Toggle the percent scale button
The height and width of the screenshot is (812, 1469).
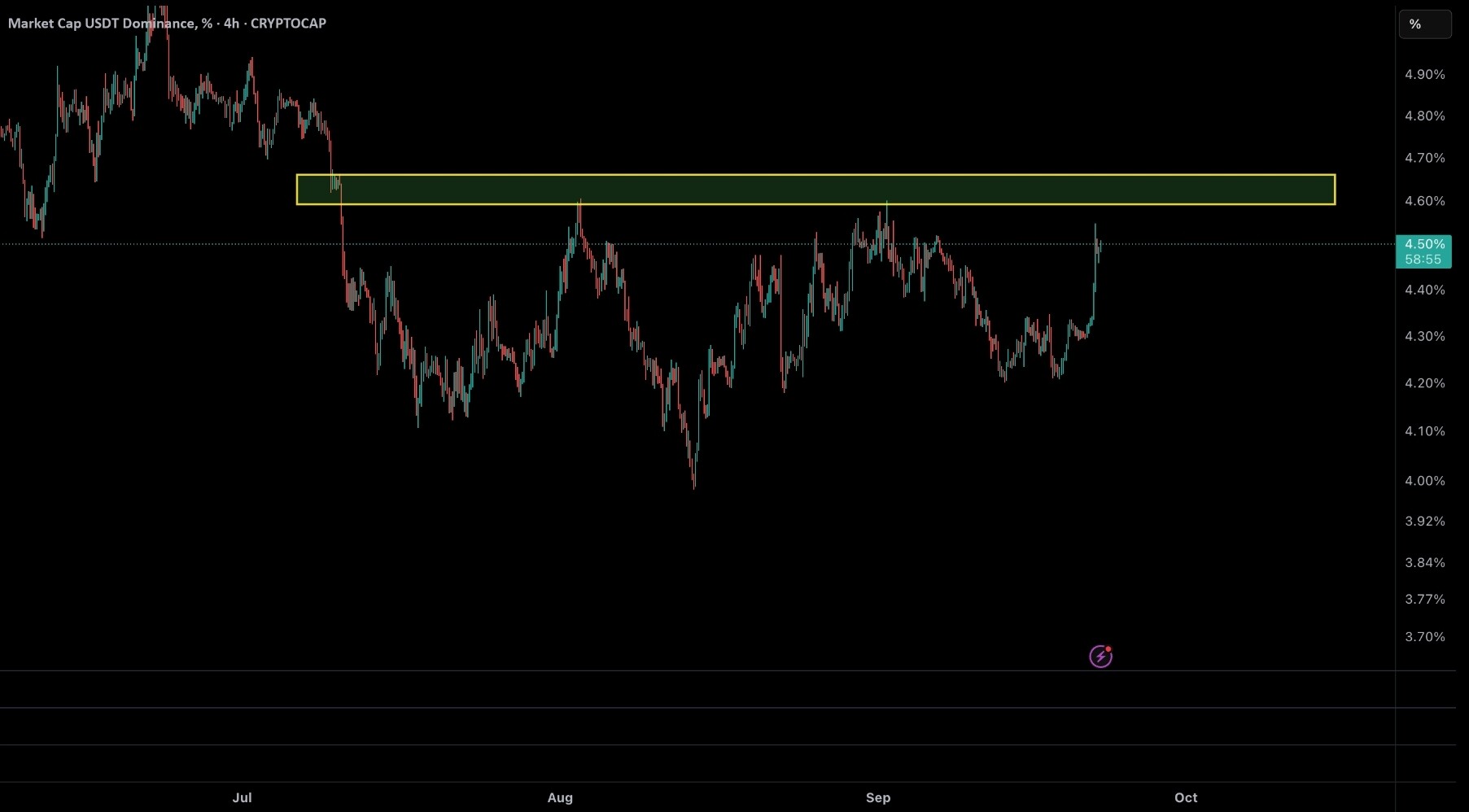(x=1424, y=24)
